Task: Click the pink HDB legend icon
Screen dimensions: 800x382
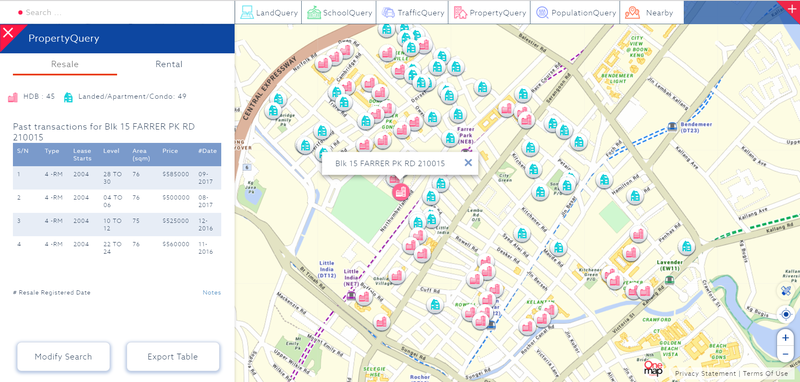Action: pos(13,97)
